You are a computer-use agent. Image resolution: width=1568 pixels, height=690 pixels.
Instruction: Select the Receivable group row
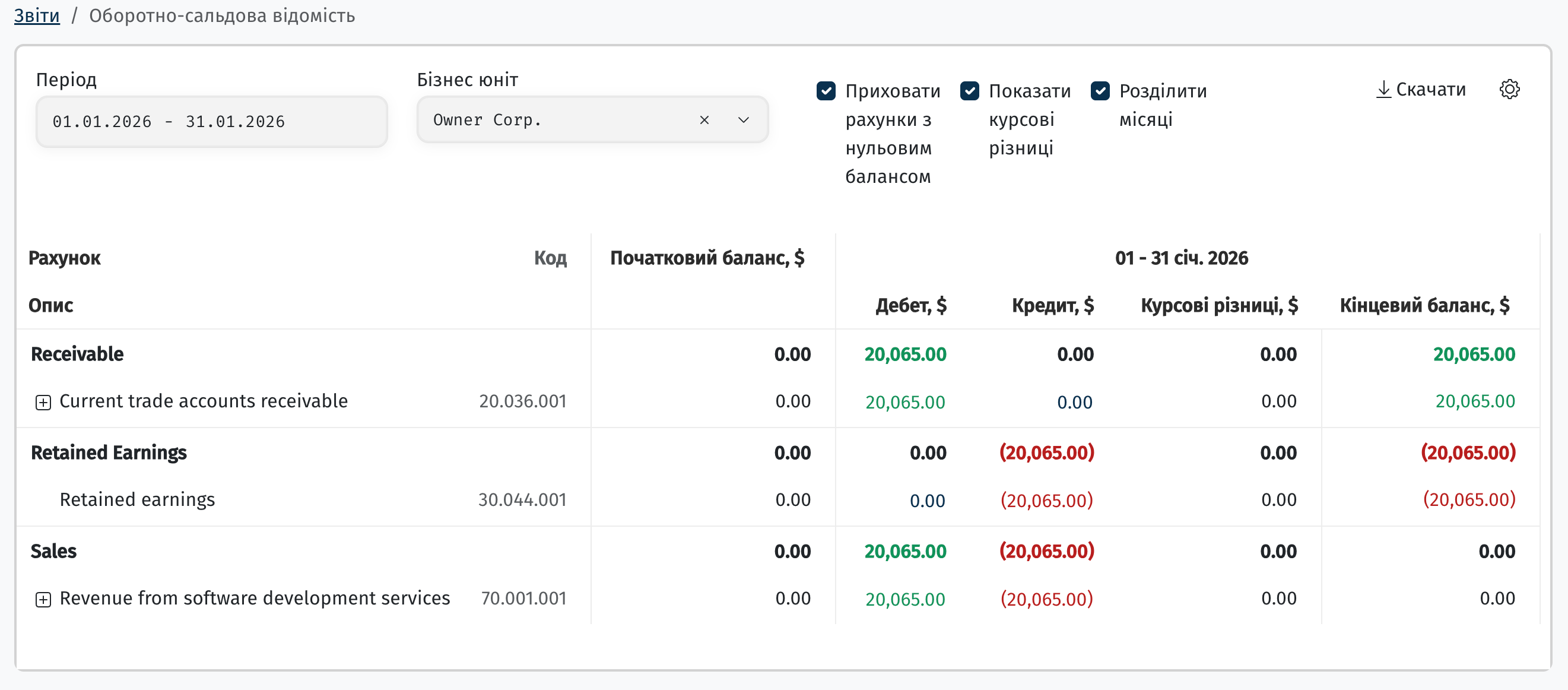(777, 354)
